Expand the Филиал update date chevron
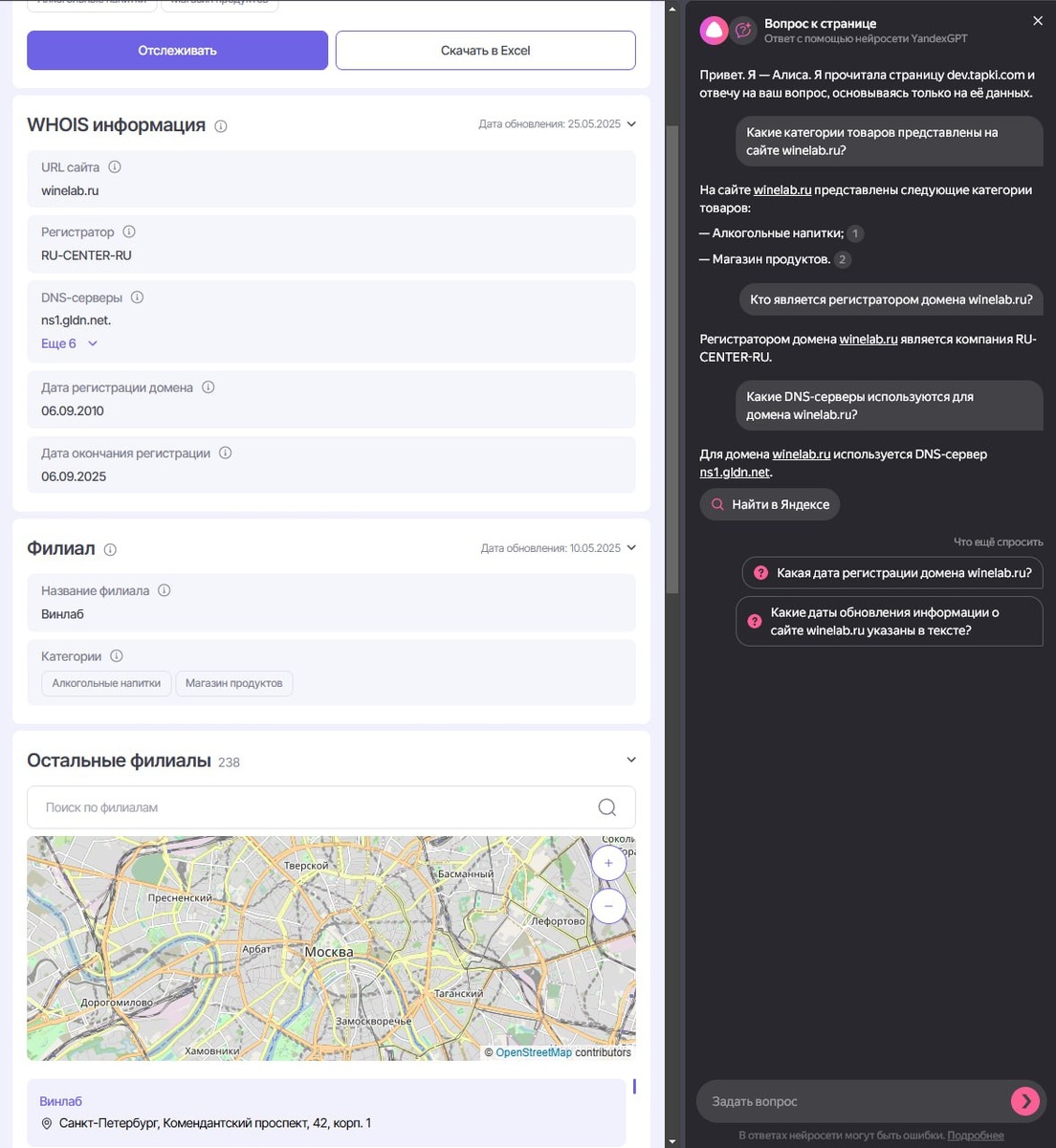The height and width of the screenshot is (1148, 1056). click(631, 548)
